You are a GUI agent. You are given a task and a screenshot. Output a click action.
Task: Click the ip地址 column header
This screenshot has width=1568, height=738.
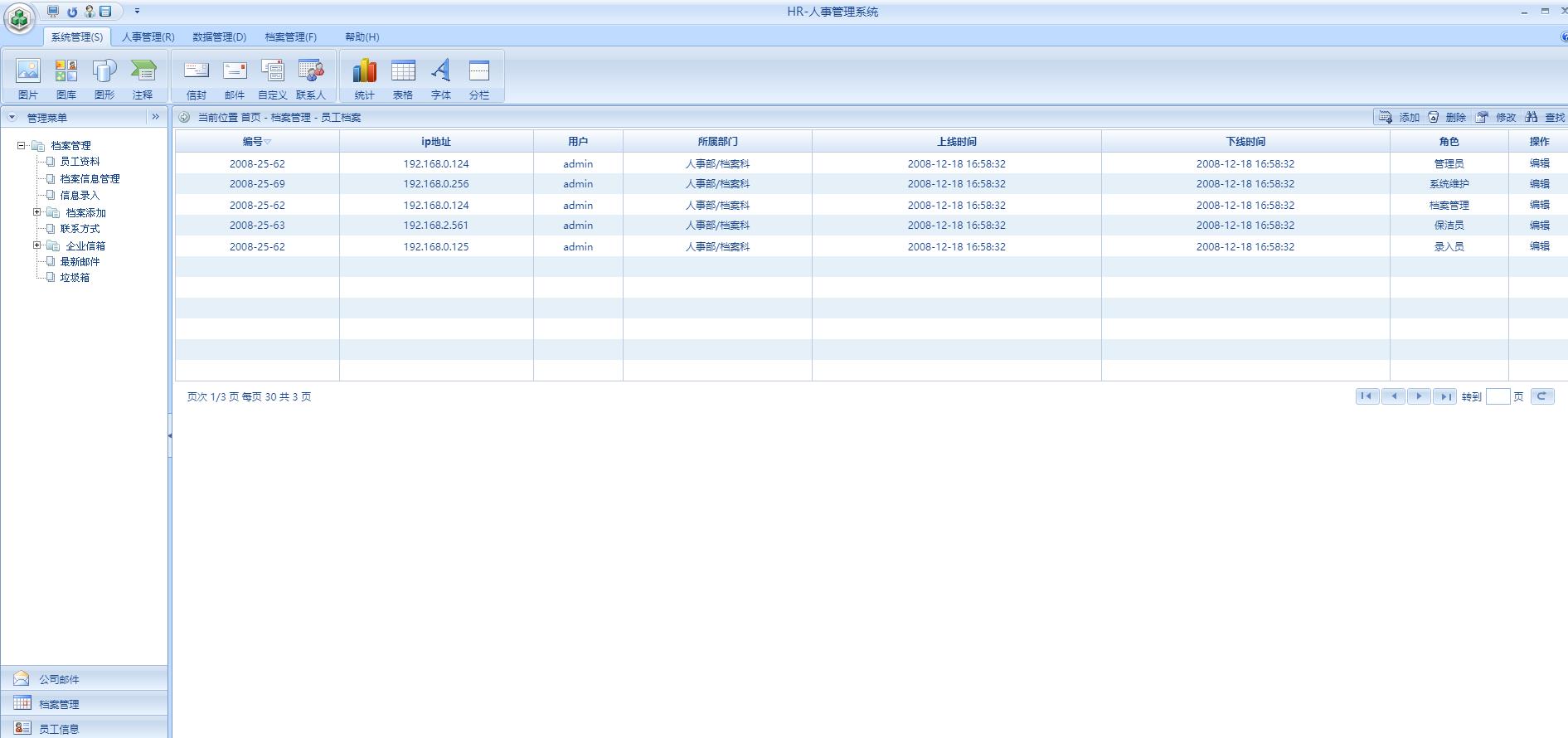[x=436, y=141]
